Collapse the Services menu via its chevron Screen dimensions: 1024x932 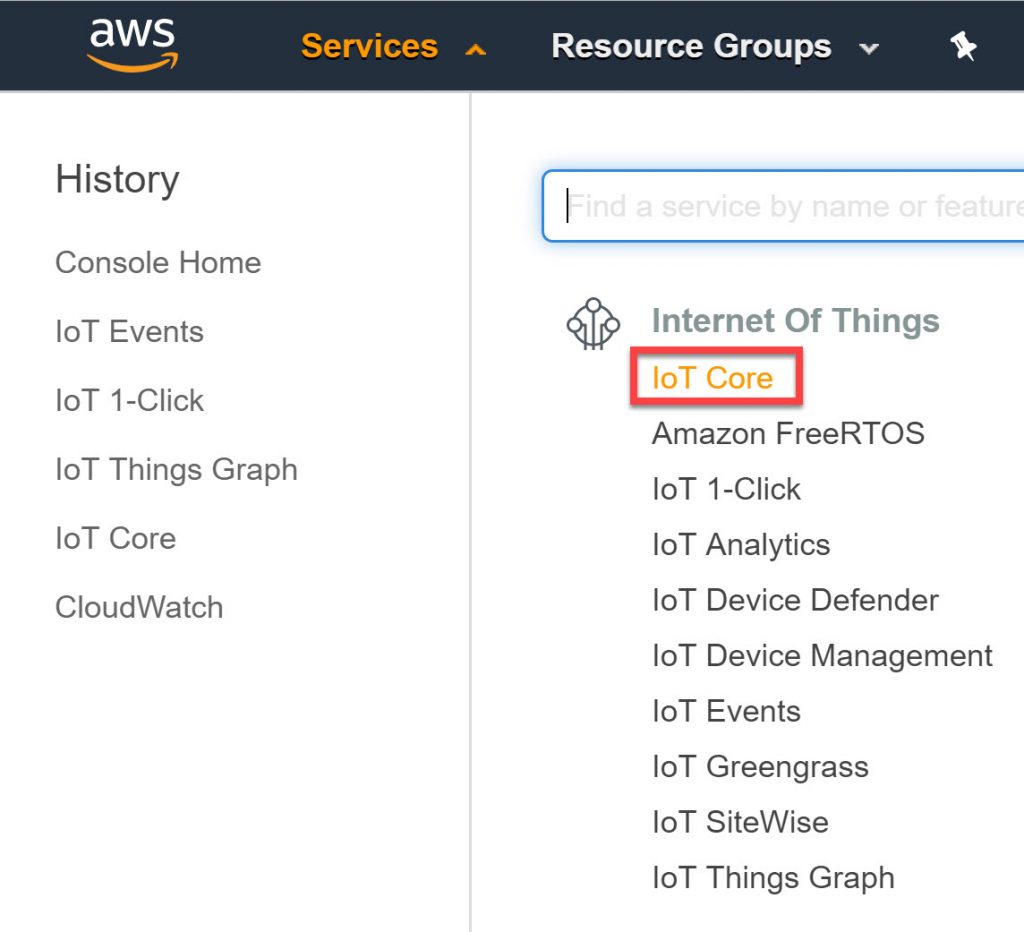[476, 46]
